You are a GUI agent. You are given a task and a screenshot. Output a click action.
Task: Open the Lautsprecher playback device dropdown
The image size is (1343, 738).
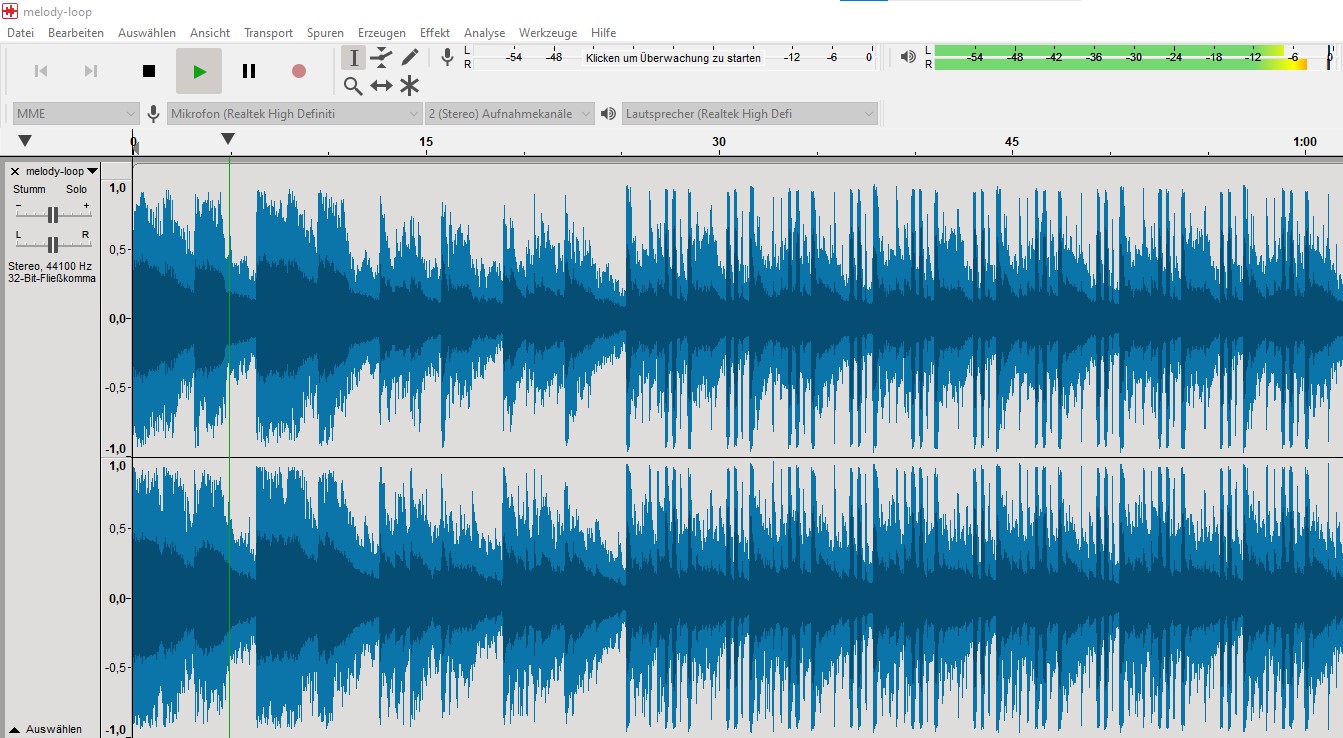click(x=749, y=114)
